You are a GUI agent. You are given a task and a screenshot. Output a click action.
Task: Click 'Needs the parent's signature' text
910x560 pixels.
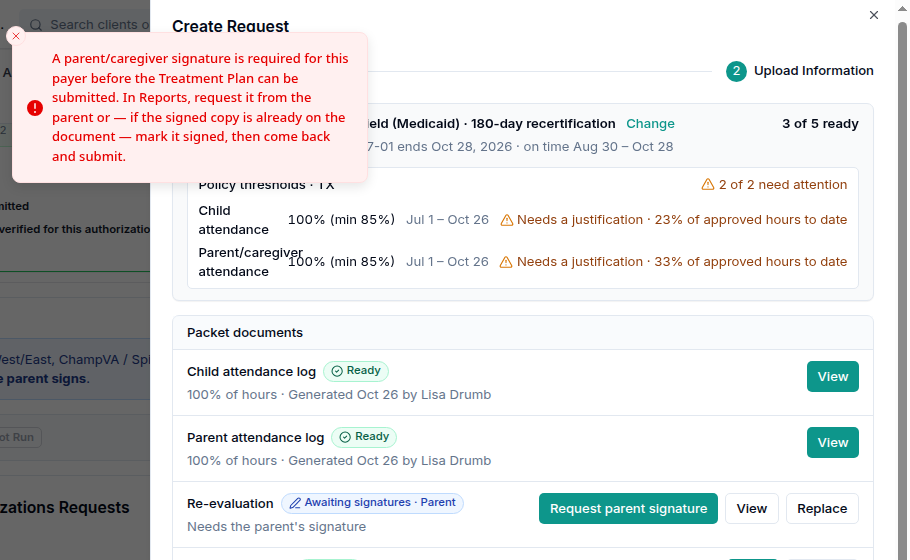point(276,527)
